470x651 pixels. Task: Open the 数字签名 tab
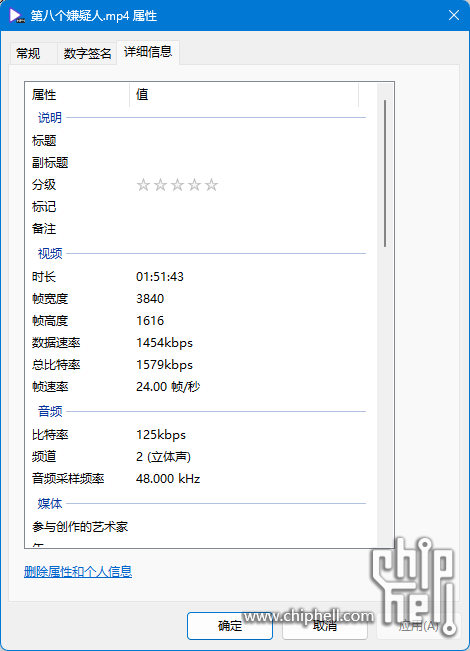(87, 53)
